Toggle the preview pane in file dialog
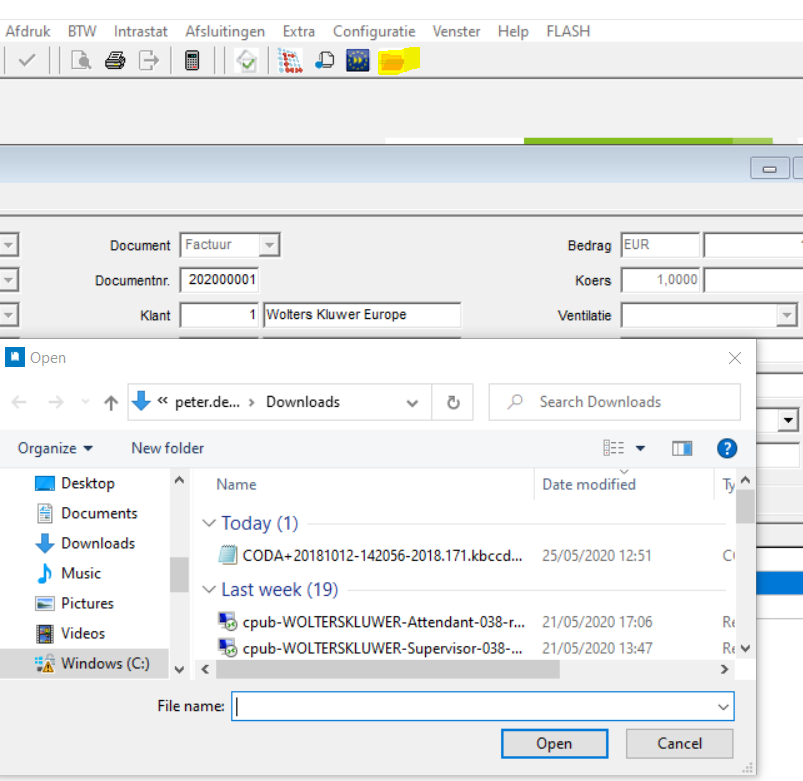803x781 pixels. [x=682, y=448]
